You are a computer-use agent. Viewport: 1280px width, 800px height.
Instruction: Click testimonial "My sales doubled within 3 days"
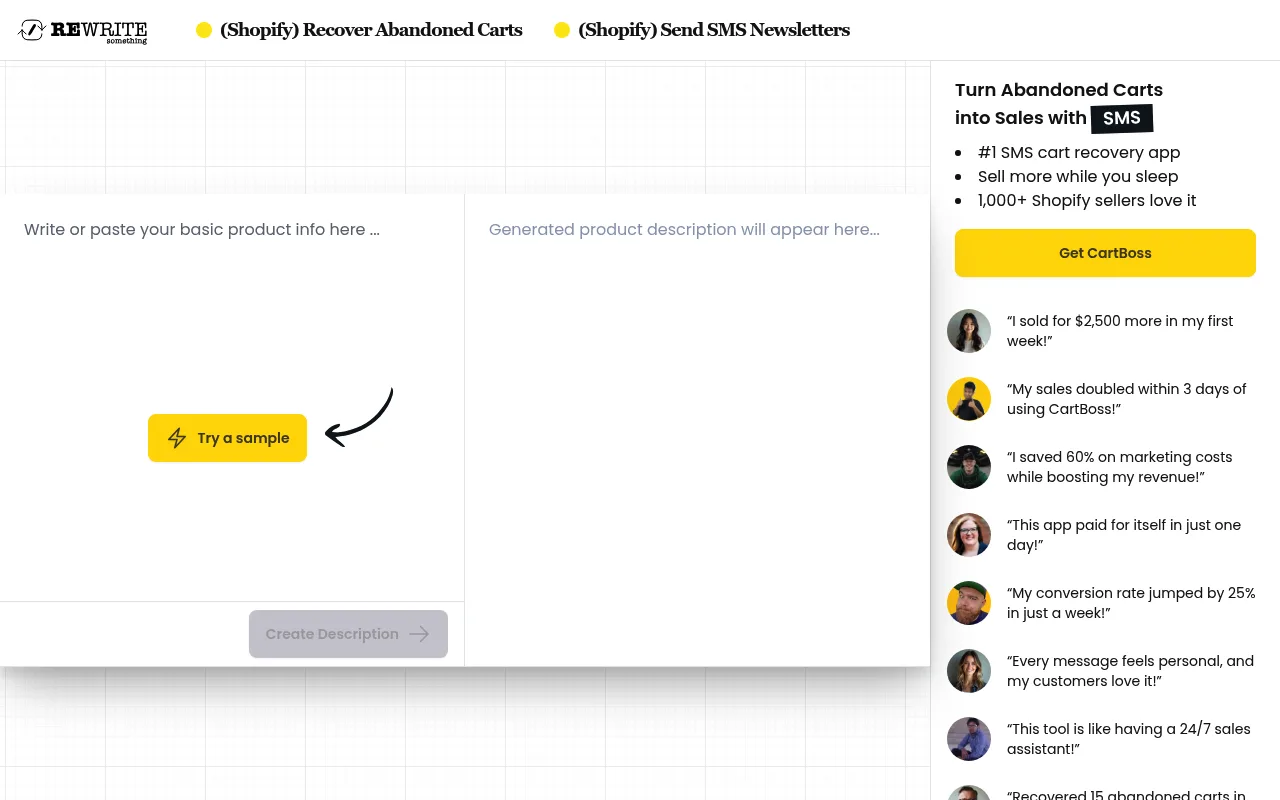[x=1127, y=399]
